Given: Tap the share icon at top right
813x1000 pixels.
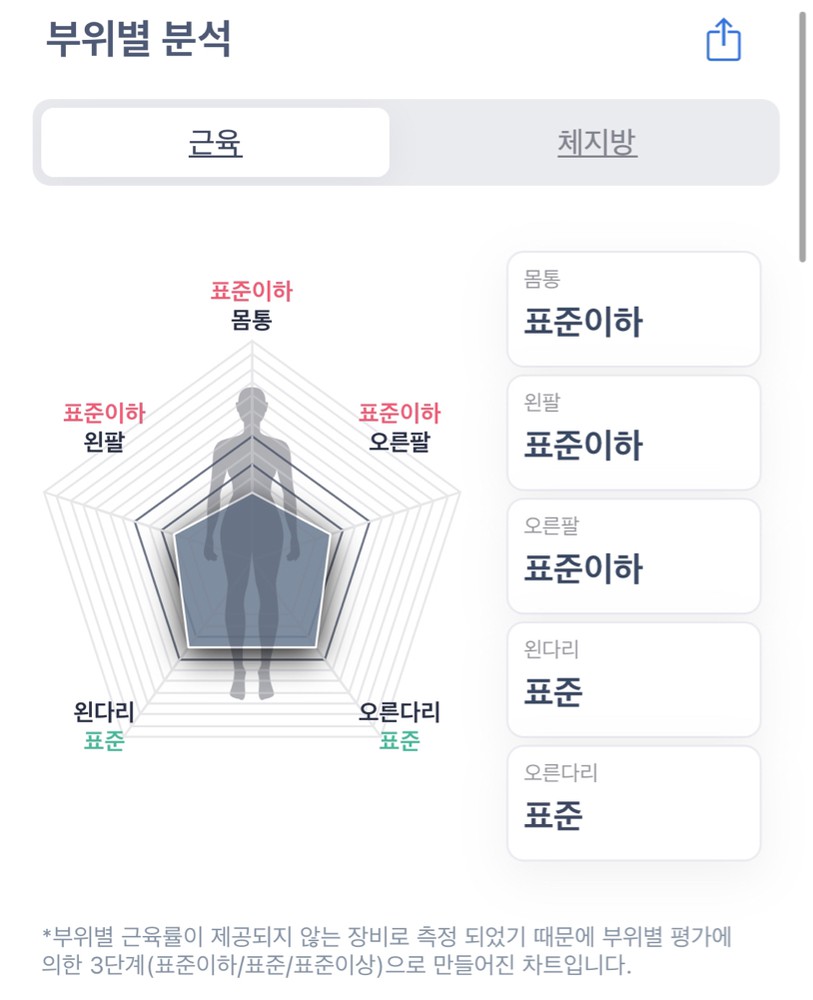Looking at the screenshot, I should (723, 41).
